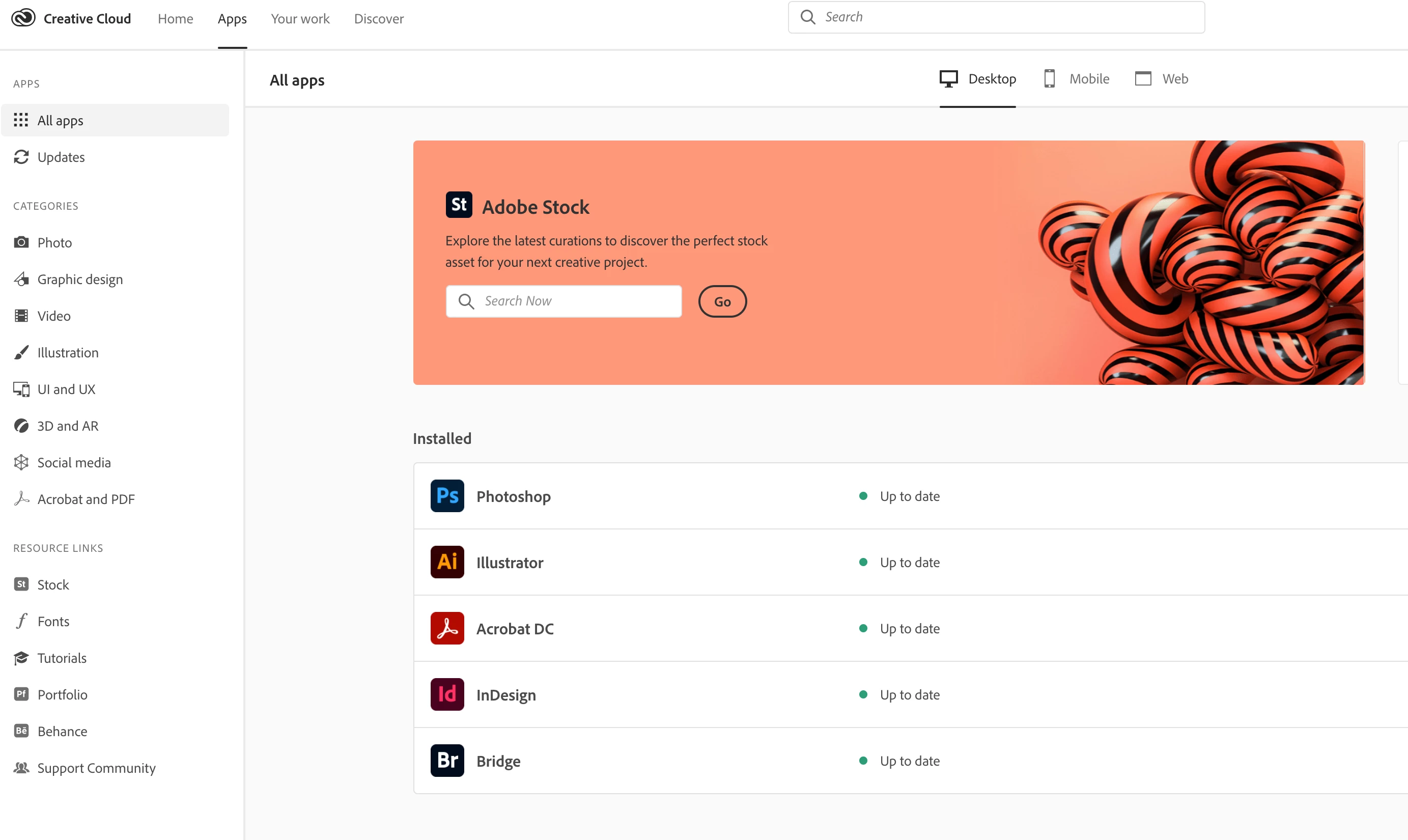Click the top Search bar
Screen dimensions: 1408x840
click(996, 17)
